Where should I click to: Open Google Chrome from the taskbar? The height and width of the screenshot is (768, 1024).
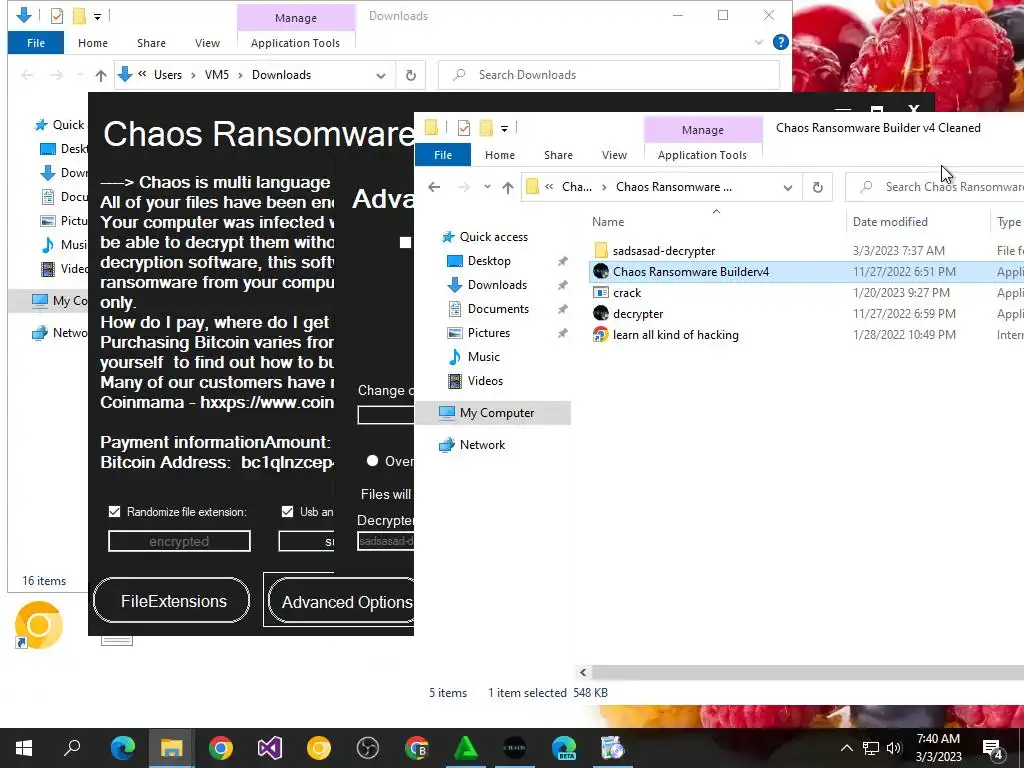(x=221, y=748)
